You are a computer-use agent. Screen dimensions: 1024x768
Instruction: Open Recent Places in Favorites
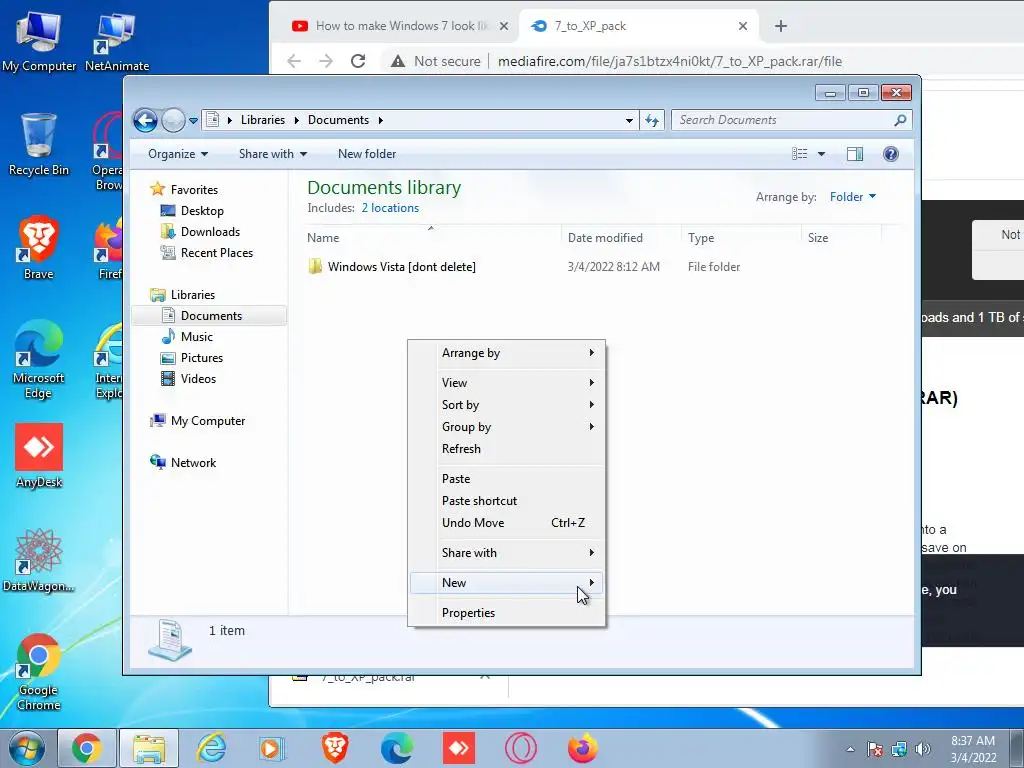[216, 253]
